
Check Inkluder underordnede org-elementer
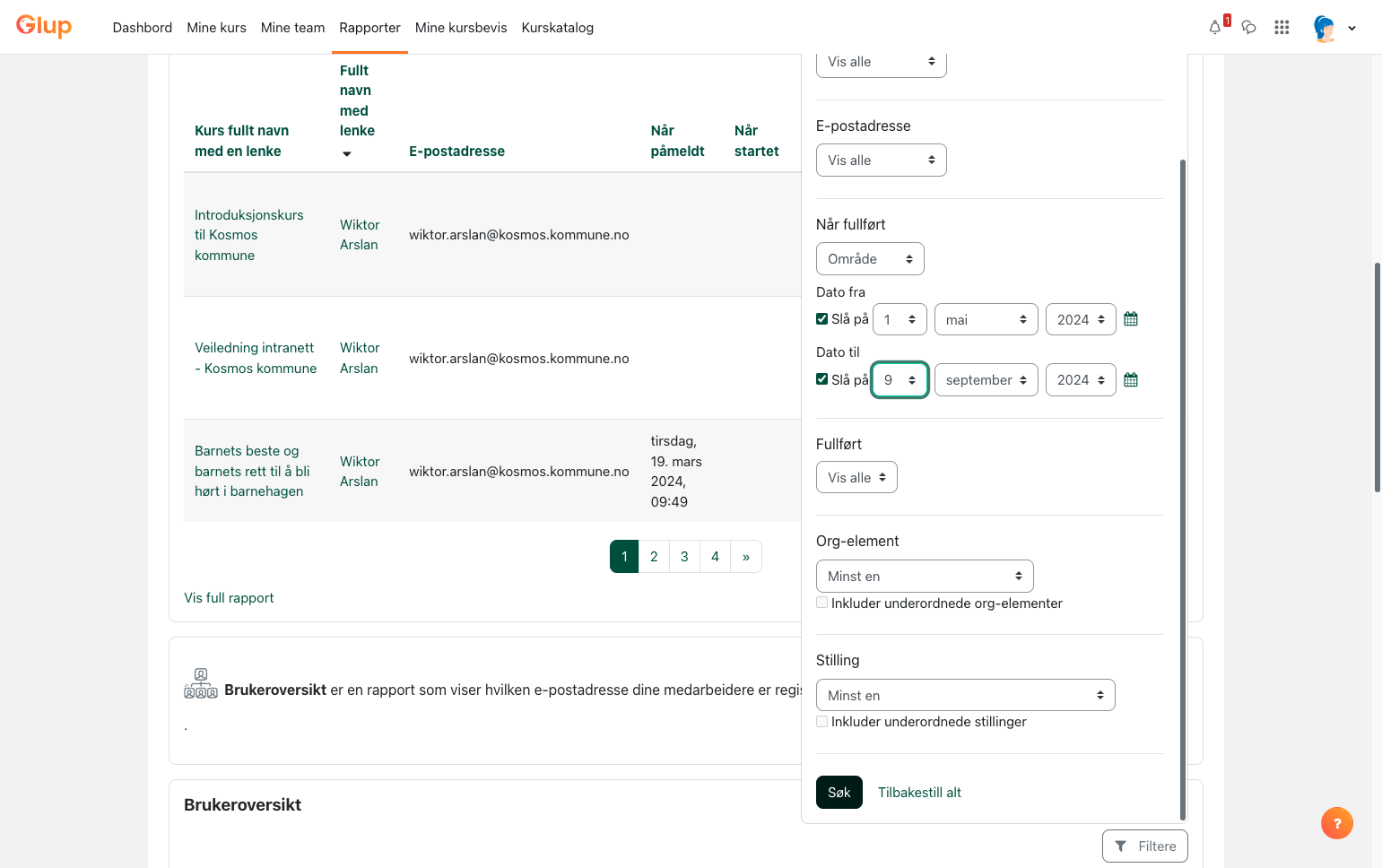[x=821, y=603]
